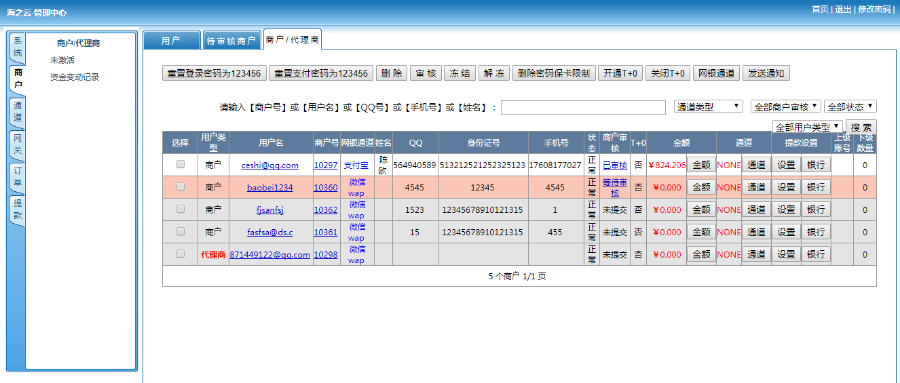Click 金额 button in 871449122@qq.com row
This screenshot has width=900, height=383.
[701, 254]
